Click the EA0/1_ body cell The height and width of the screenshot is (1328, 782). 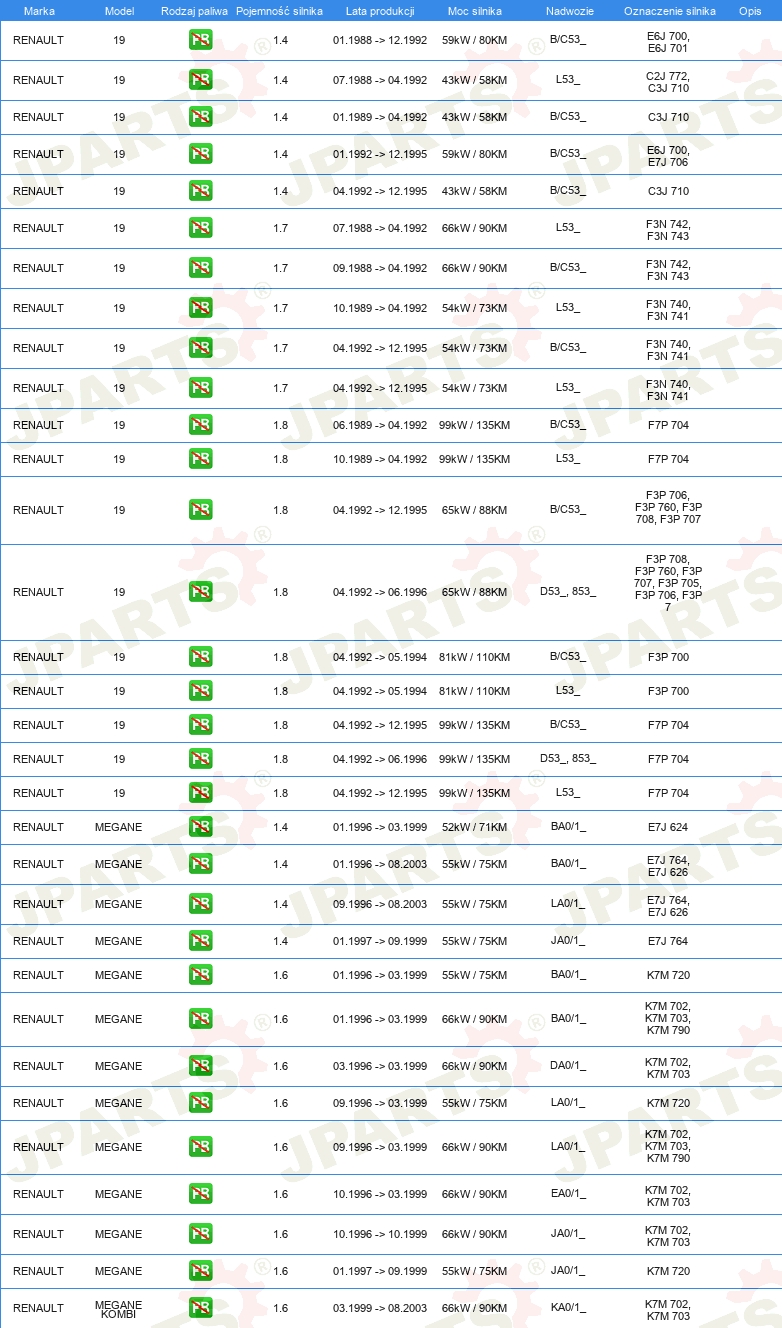[x=568, y=1194]
